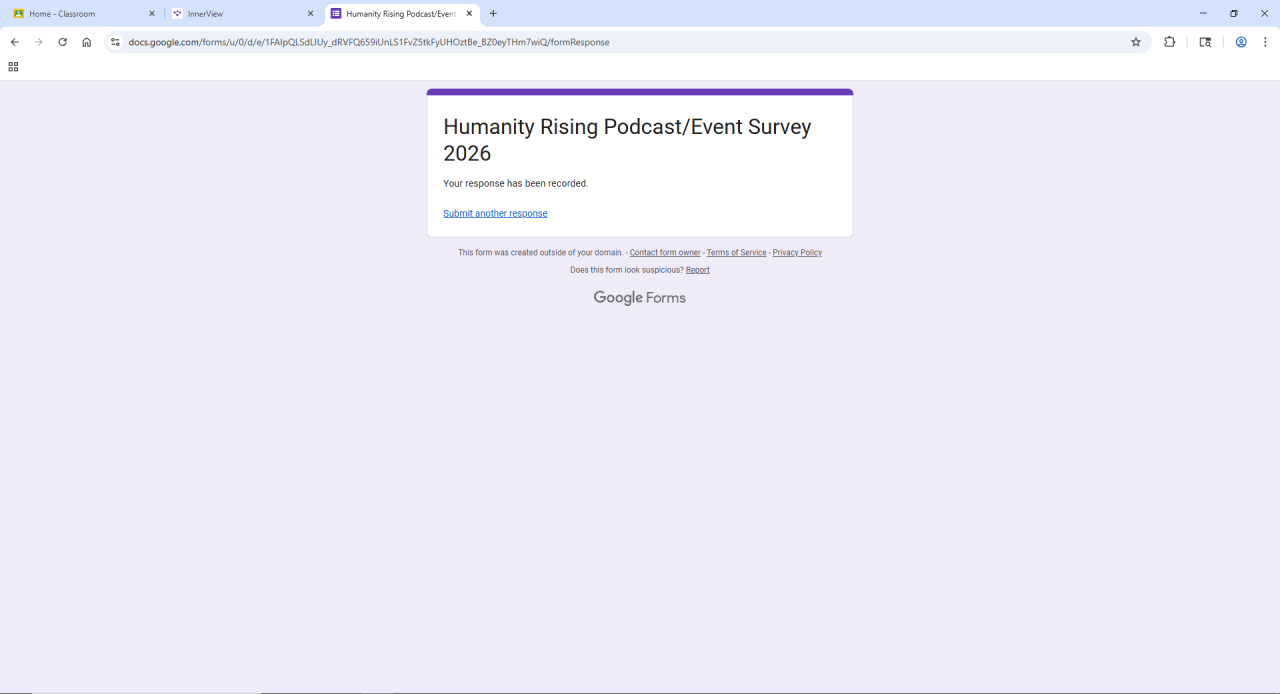The width and height of the screenshot is (1280, 694).
Task: Go back to the previous page
Action: (x=14, y=42)
